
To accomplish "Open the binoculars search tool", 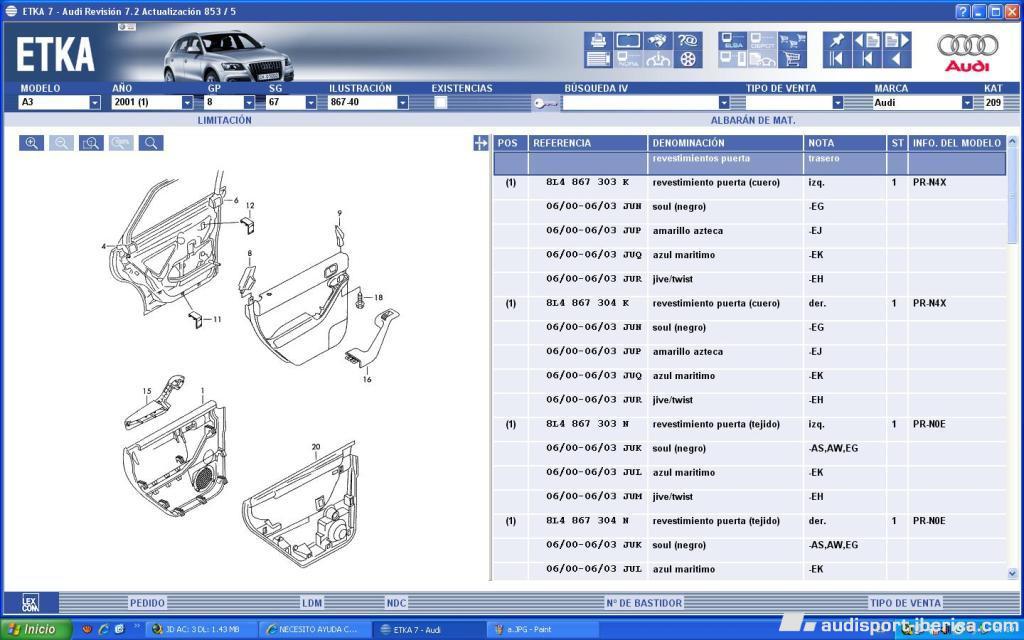I will [x=658, y=40].
